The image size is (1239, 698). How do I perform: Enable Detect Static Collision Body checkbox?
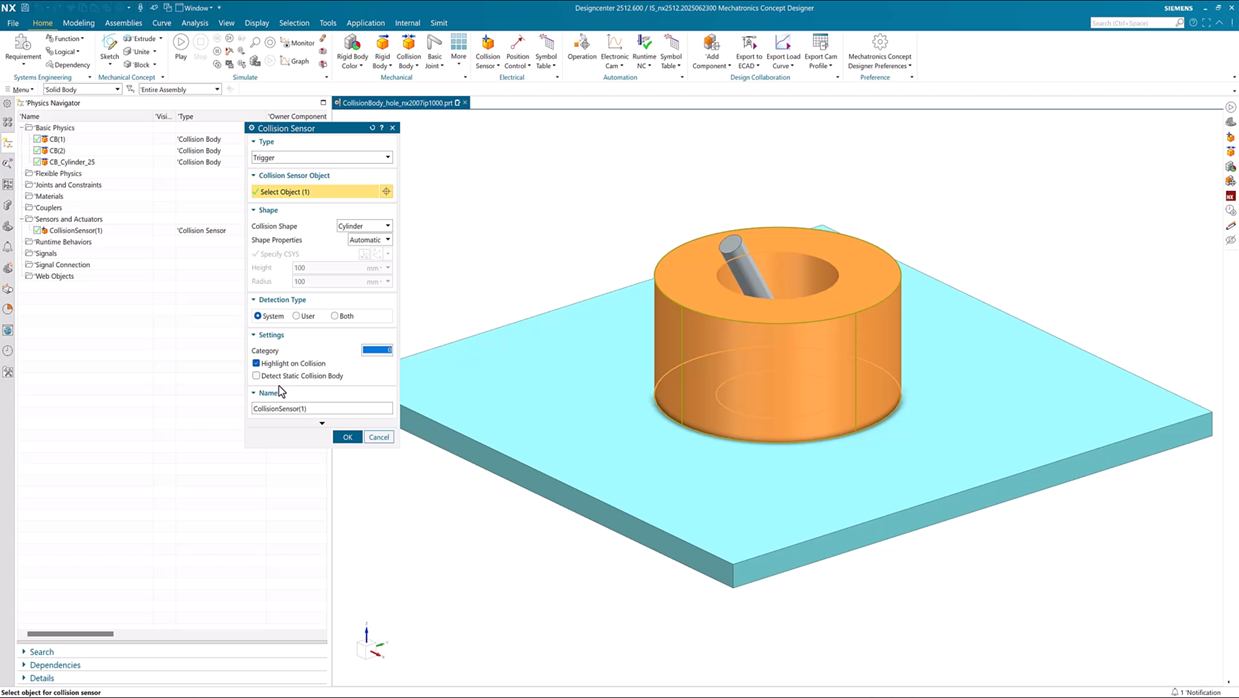pyautogui.click(x=256, y=376)
